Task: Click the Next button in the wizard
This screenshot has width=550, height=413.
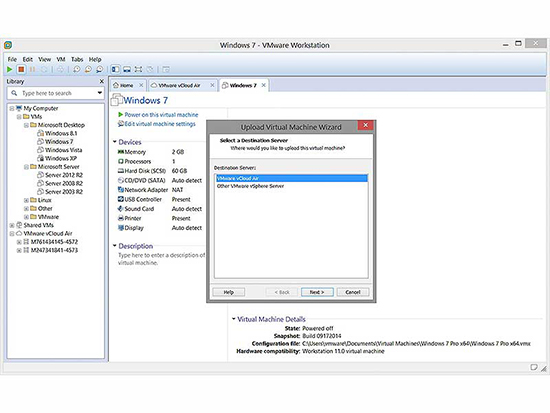Action: pyautogui.click(x=317, y=292)
